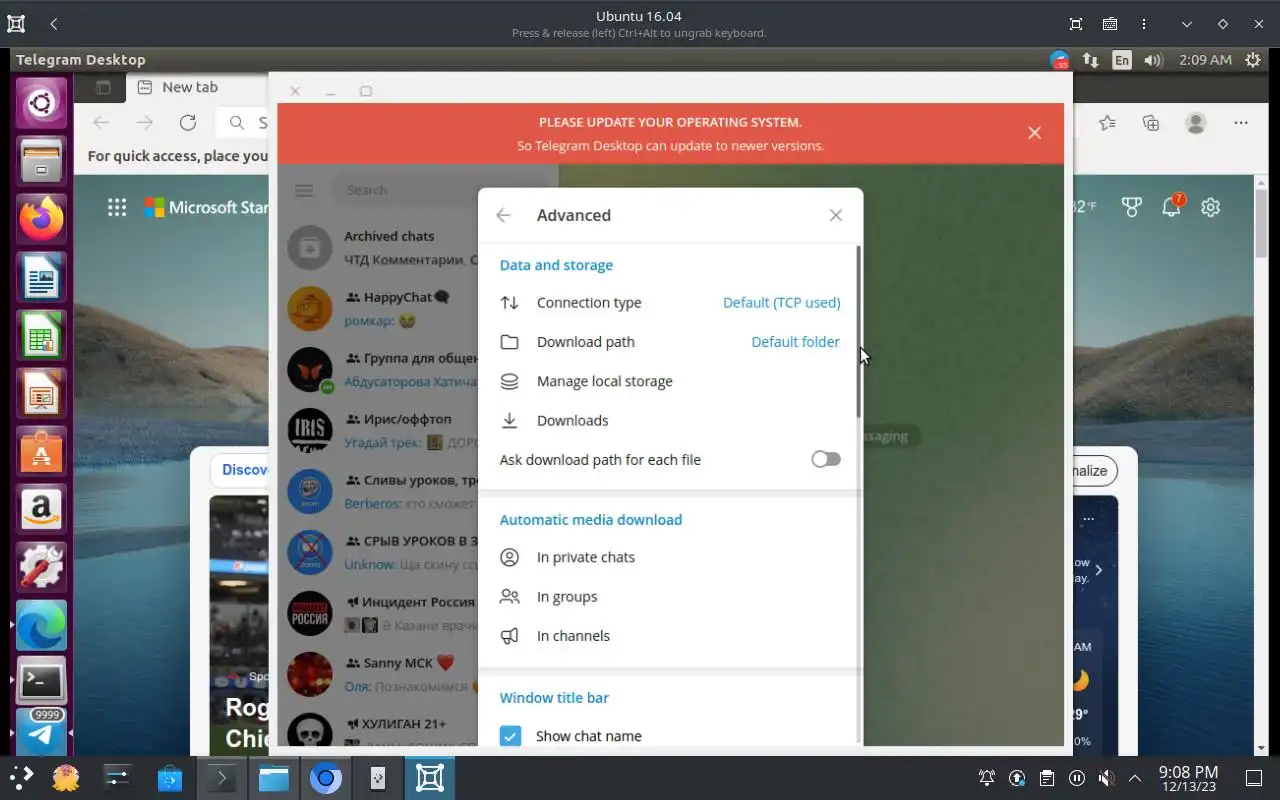This screenshot has height=800, width=1280.
Task: Dismiss the update OS red banner
Action: click(1034, 133)
